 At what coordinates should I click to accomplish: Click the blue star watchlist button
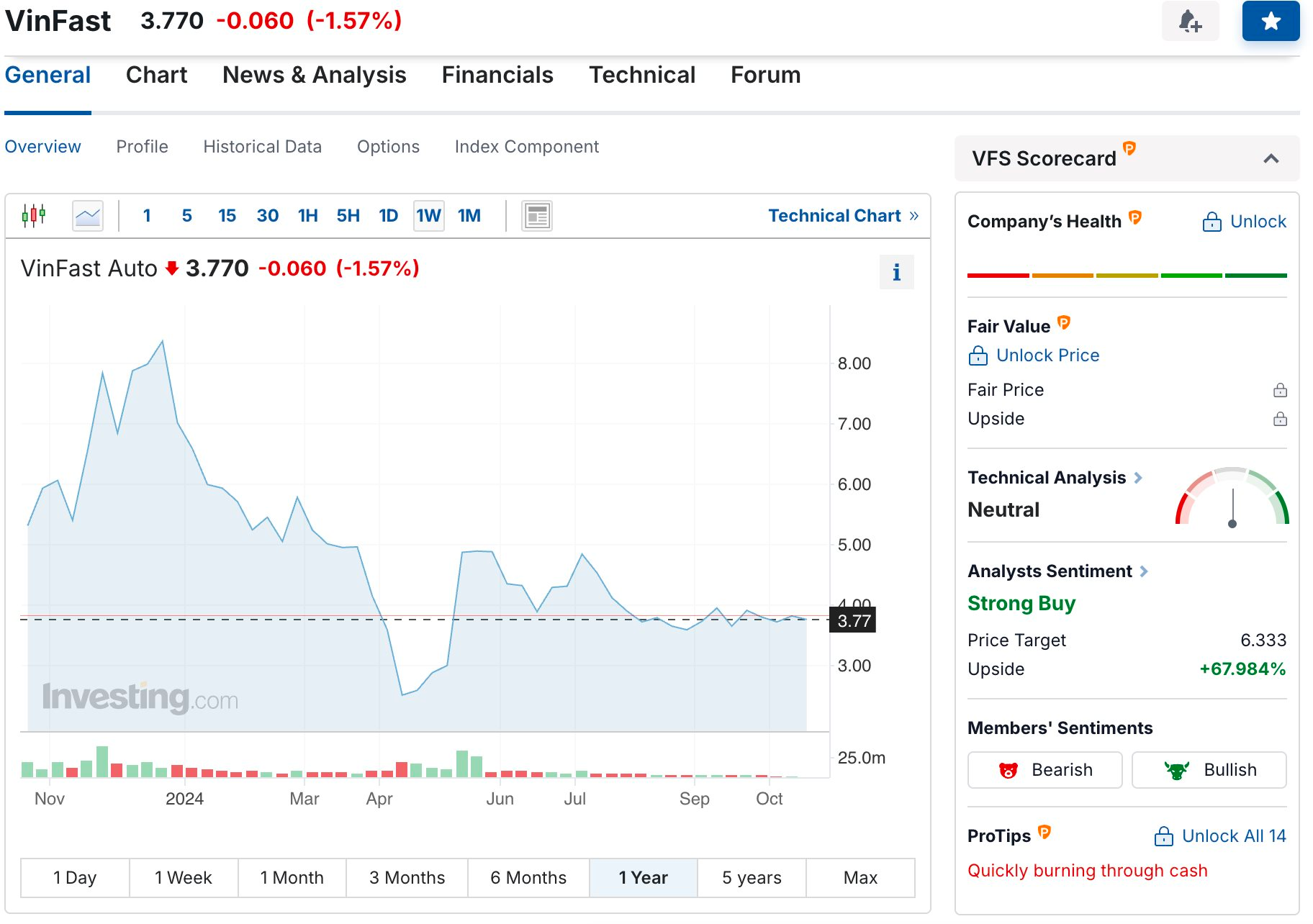click(1271, 21)
